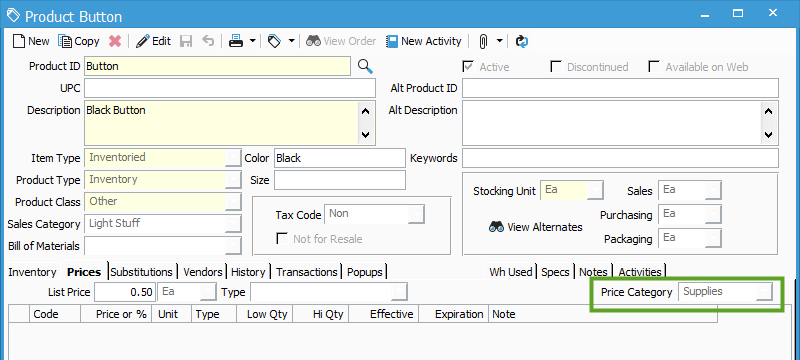Switch to the History tab
Image resolution: width=800 pixels, height=360 pixels.
point(248,272)
